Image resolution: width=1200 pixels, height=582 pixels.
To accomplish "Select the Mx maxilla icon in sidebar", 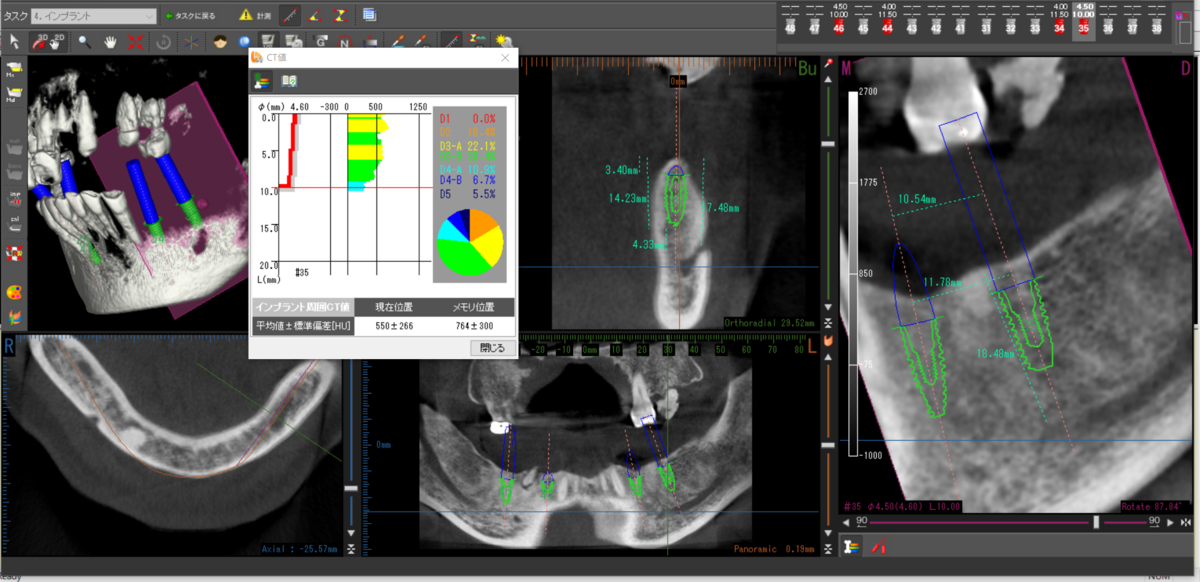I will coord(15,69).
